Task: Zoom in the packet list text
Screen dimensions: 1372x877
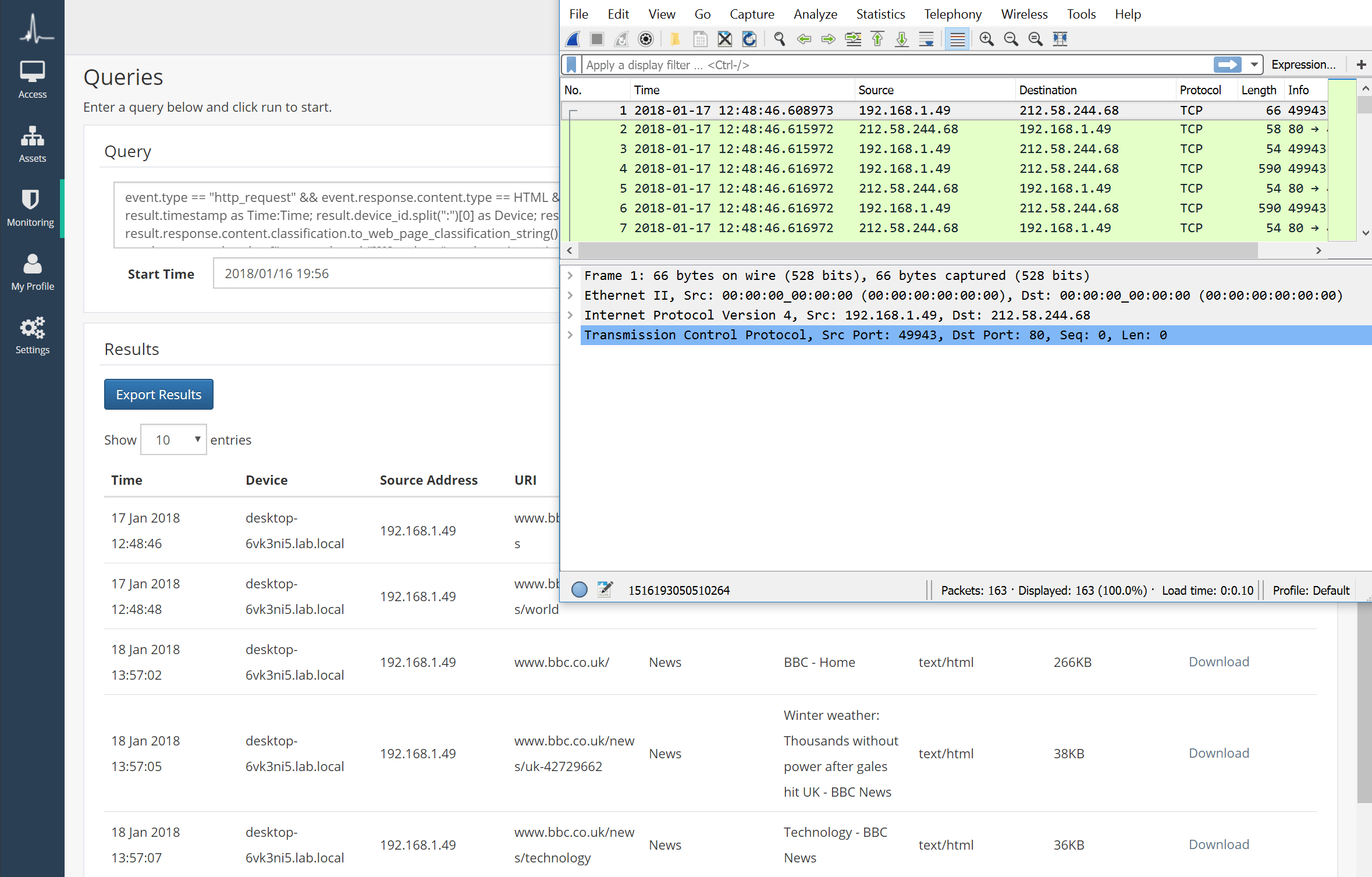Action: 986,39
